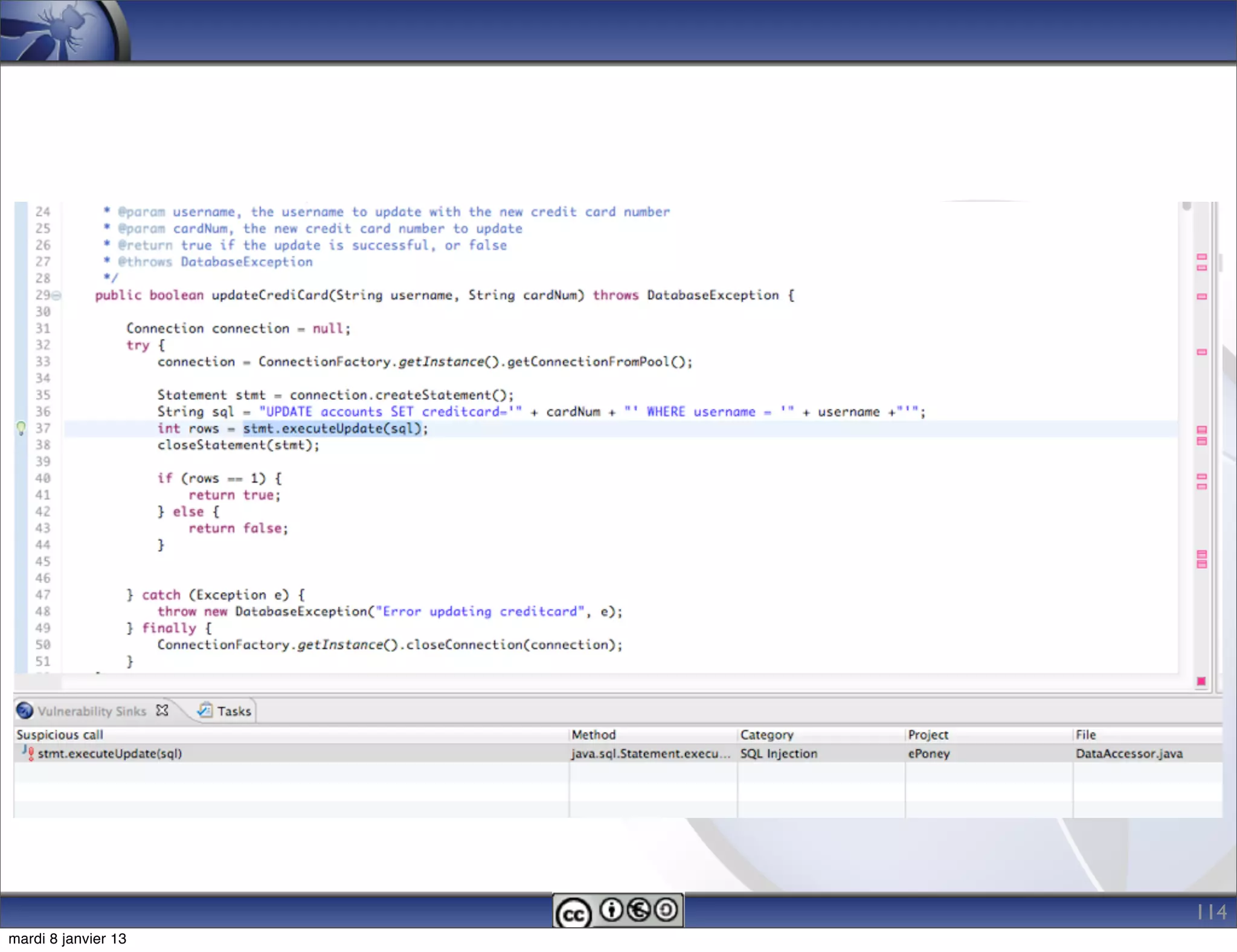Click the overview ruler marker pair near line 27
Viewport: 1237px width, 952px height.
[1202, 262]
